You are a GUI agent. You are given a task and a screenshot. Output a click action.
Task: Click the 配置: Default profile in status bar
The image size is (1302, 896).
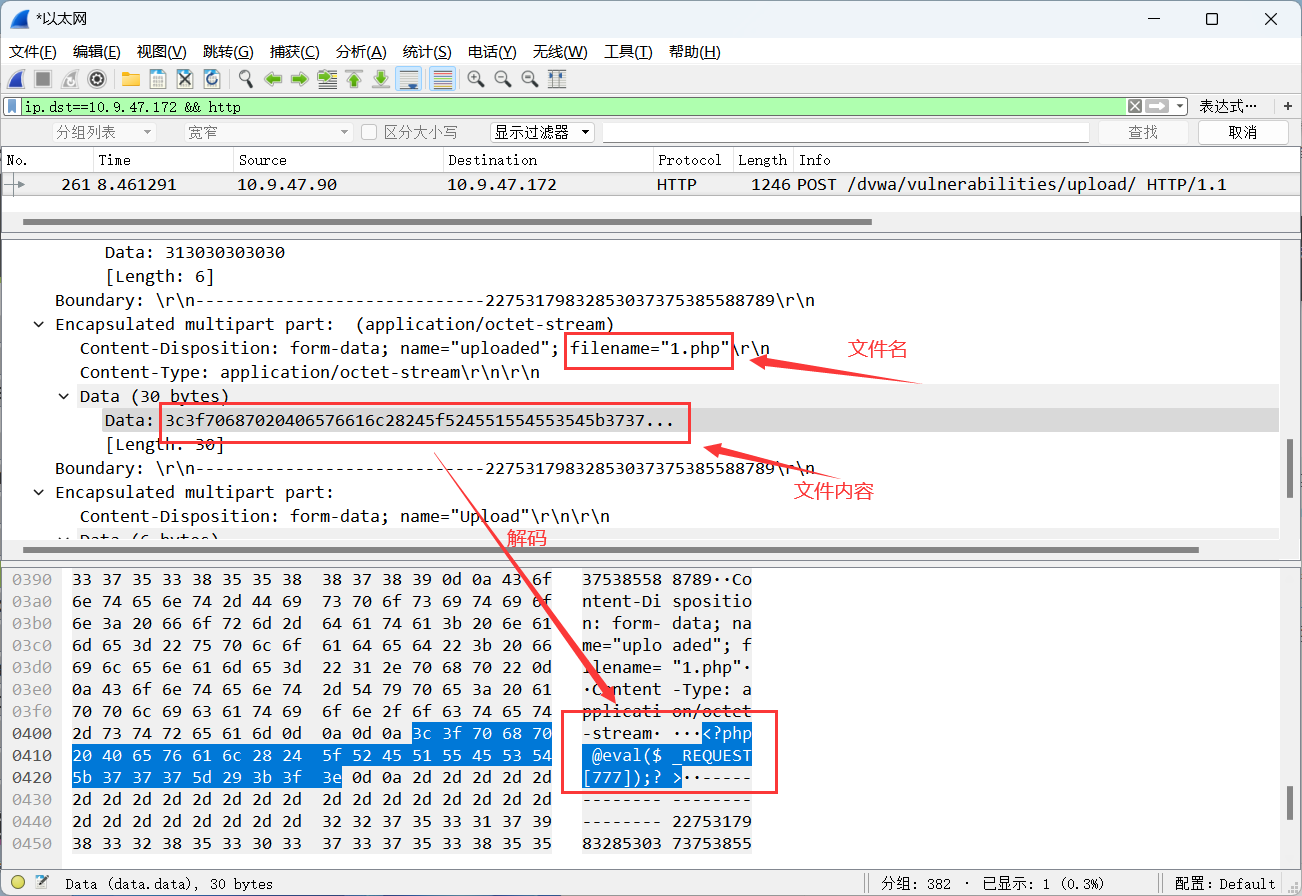coord(1225,884)
